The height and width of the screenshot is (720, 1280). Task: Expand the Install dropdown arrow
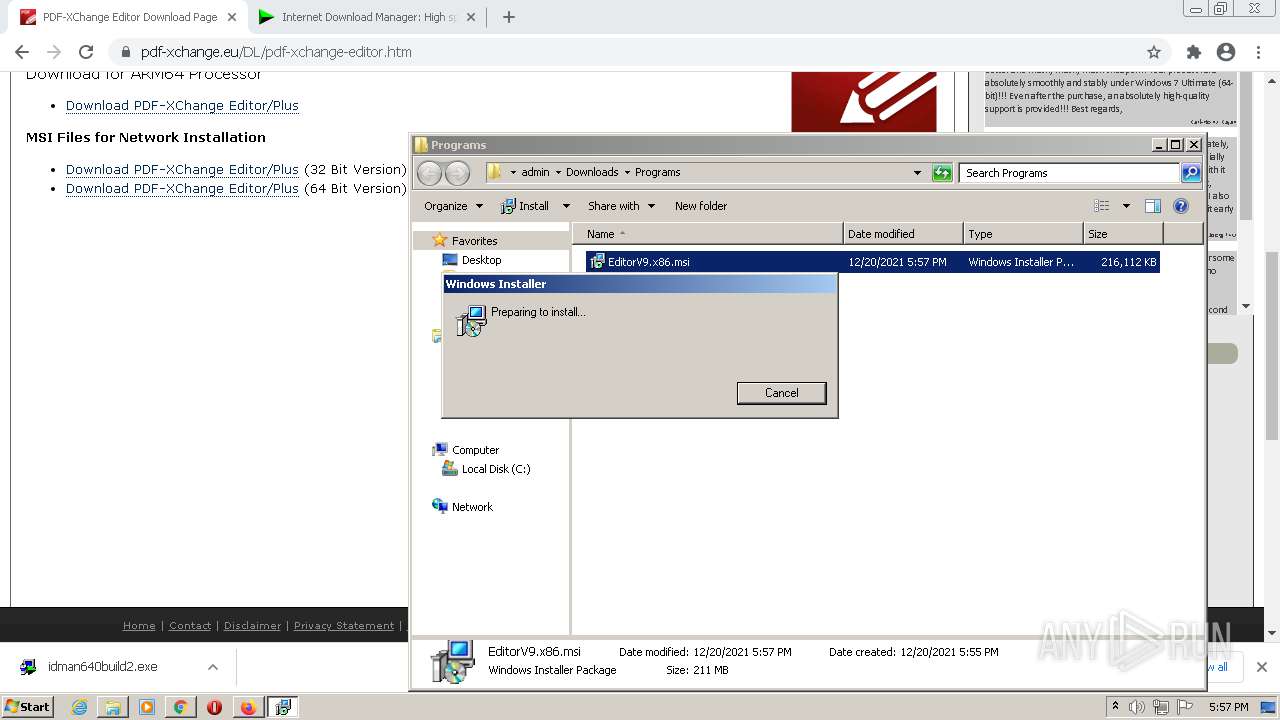[x=566, y=206]
